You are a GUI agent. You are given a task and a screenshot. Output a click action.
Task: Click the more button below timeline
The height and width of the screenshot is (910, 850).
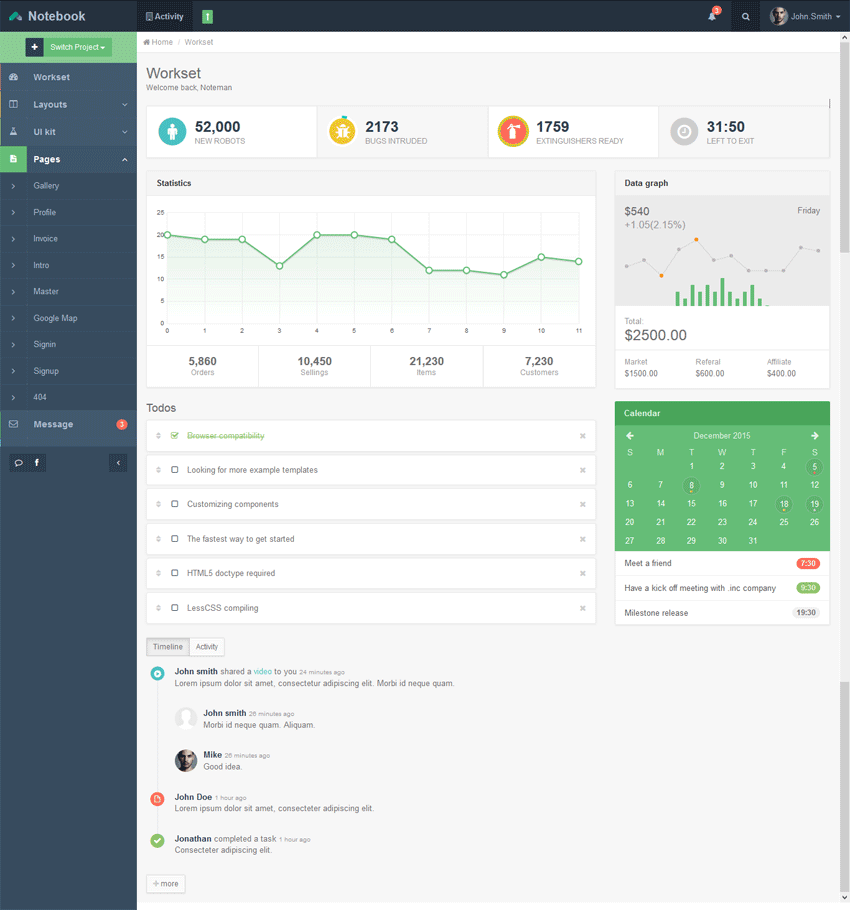tap(166, 884)
